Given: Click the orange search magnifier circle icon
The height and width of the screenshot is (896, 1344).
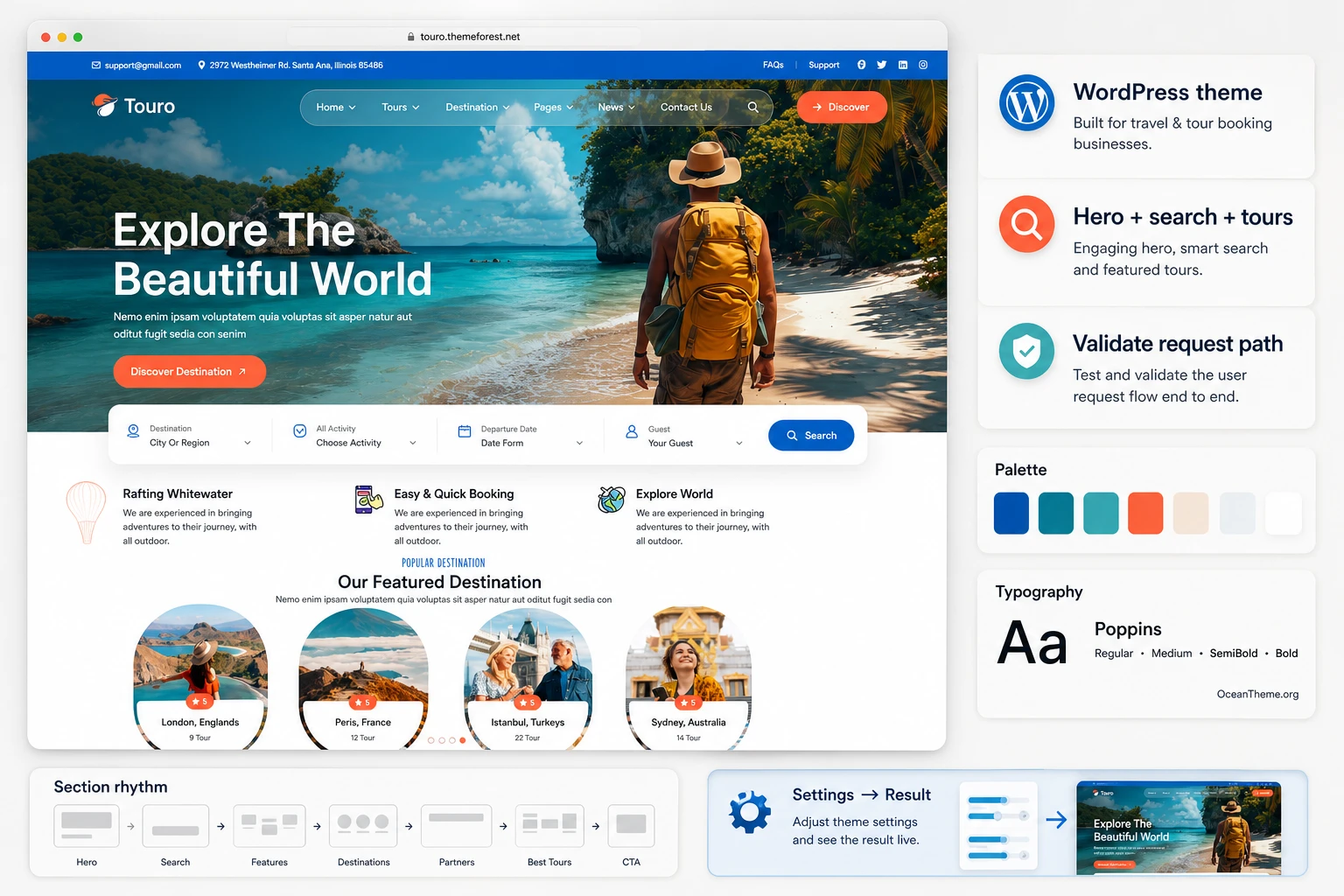Looking at the screenshot, I should coord(1026,224).
